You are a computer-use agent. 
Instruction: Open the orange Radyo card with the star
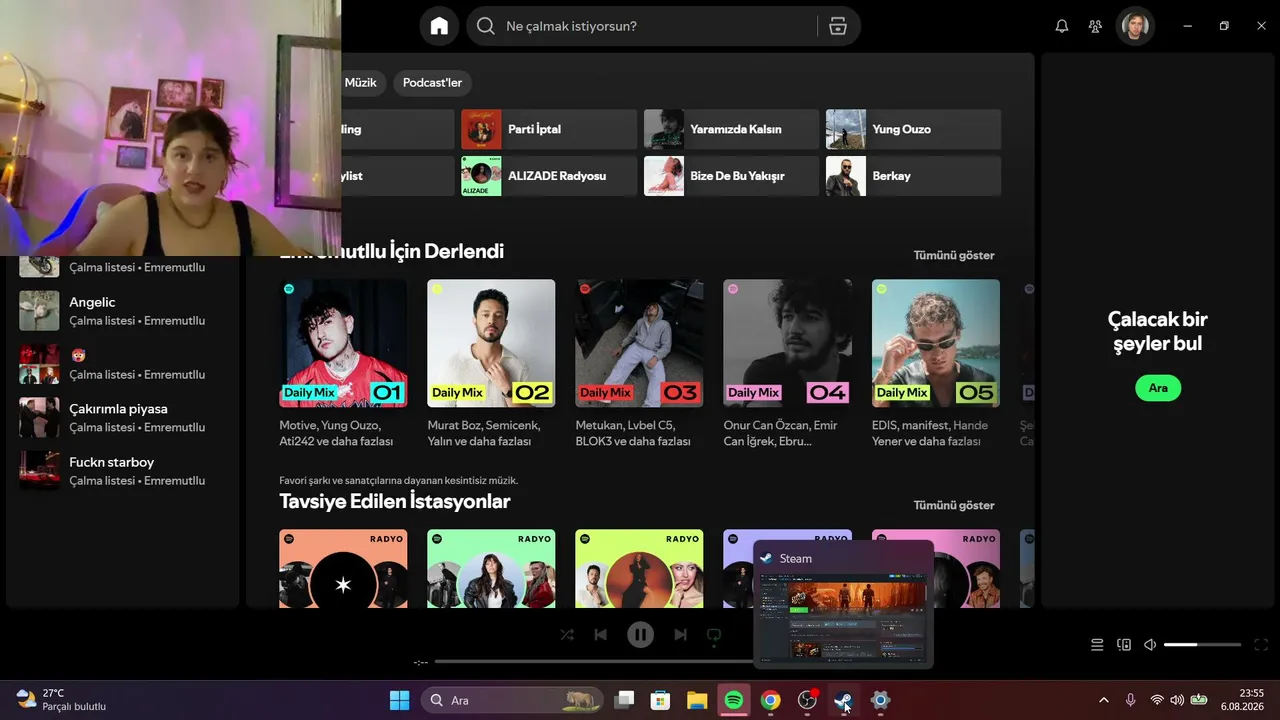pyautogui.click(x=343, y=568)
